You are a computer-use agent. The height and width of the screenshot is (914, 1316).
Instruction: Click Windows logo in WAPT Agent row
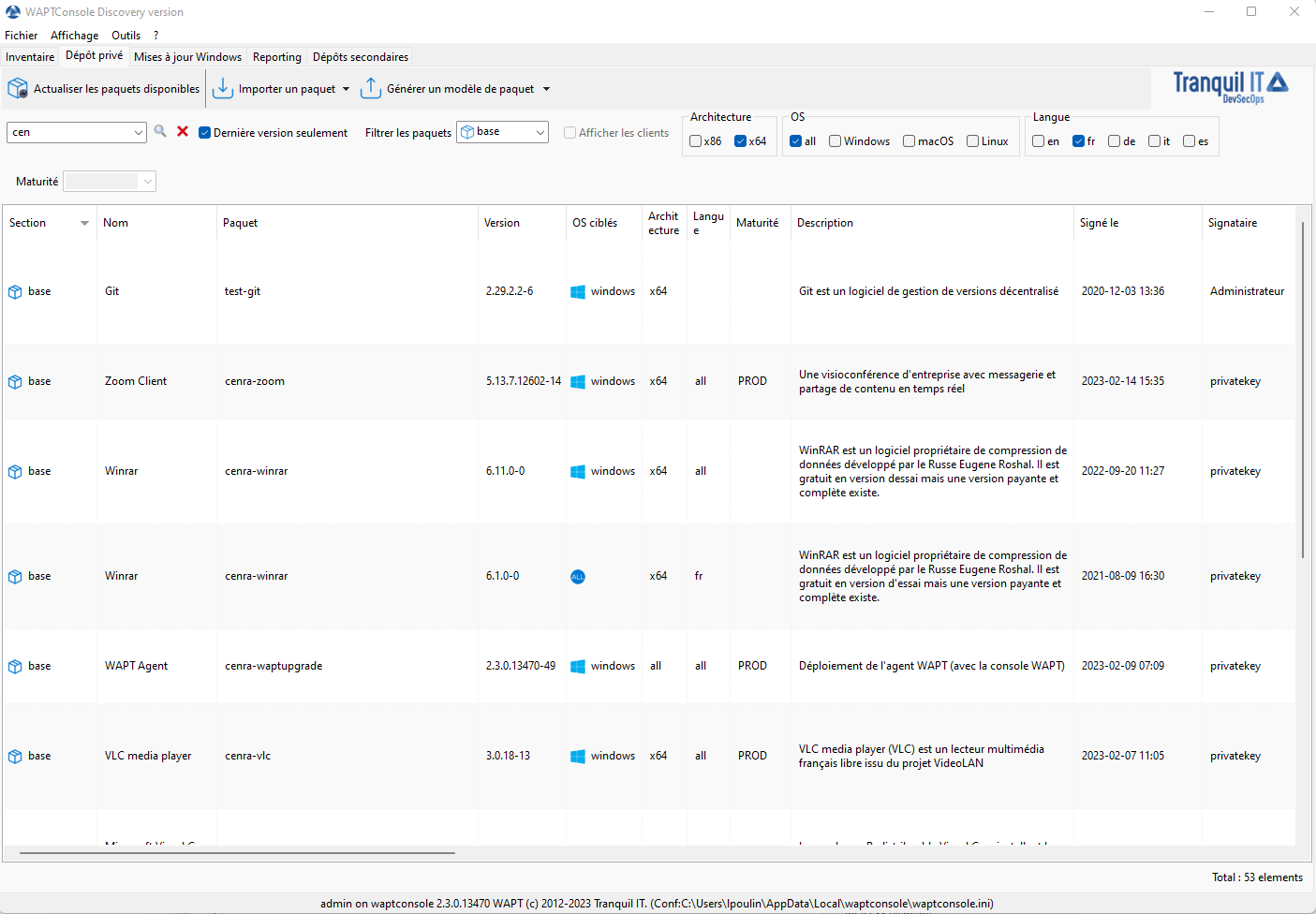(578, 666)
